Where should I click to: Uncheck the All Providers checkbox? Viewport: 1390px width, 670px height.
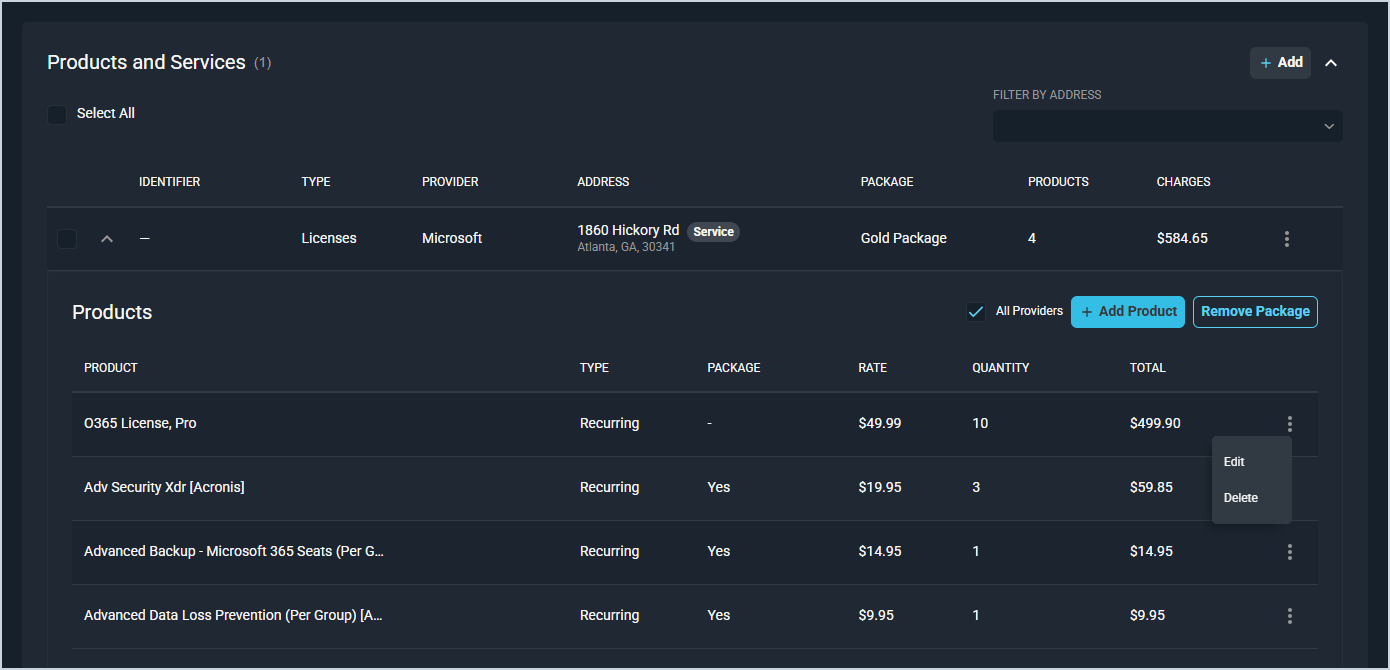[x=976, y=312]
